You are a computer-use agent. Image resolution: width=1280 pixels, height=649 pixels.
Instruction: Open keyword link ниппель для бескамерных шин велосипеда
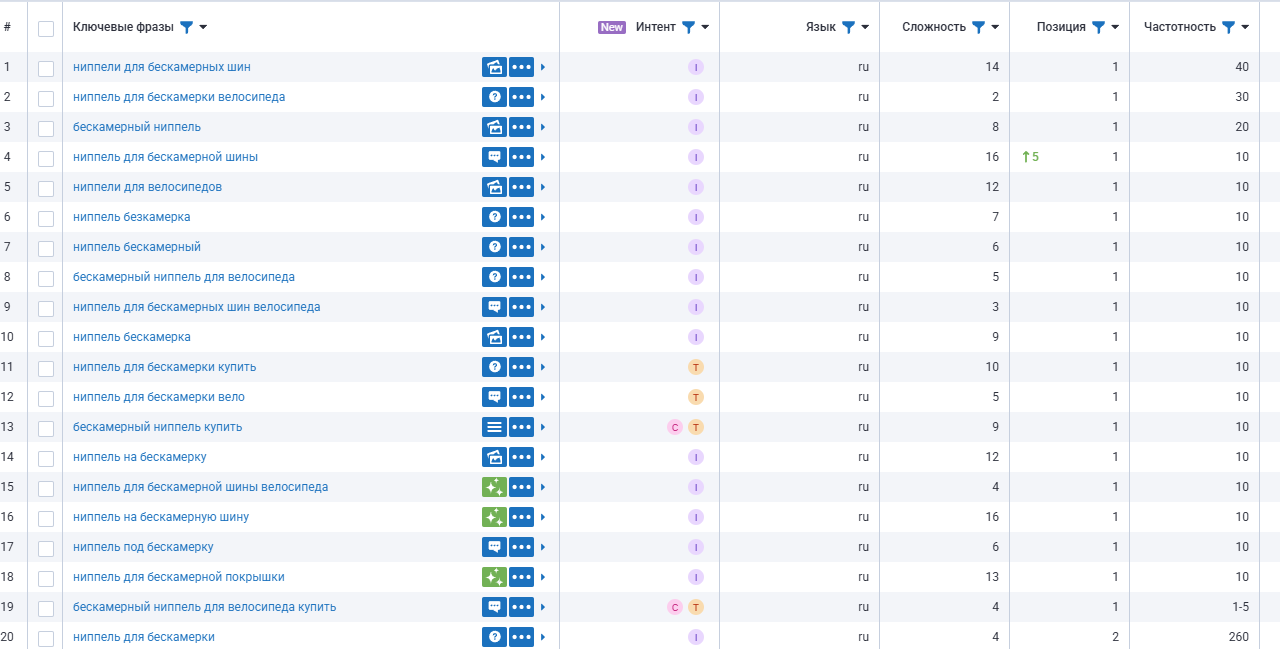[x=197, y=307]
